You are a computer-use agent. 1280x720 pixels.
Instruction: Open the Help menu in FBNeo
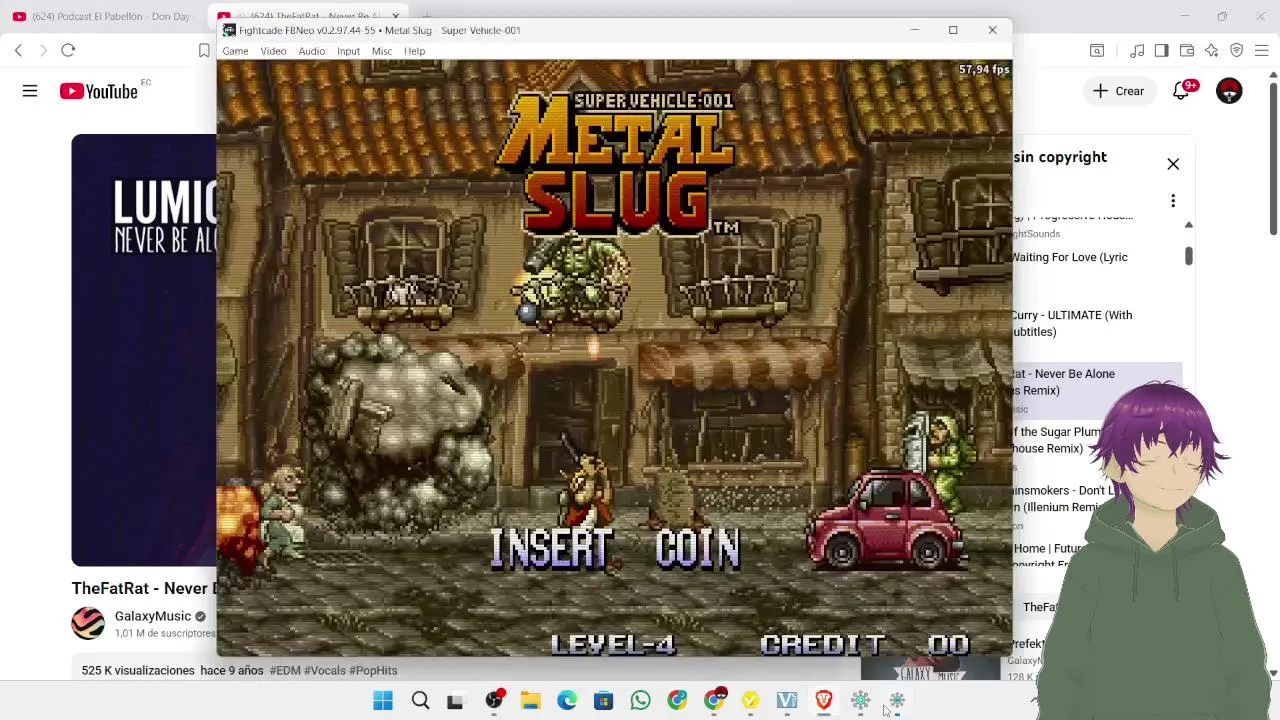(414, 51)
